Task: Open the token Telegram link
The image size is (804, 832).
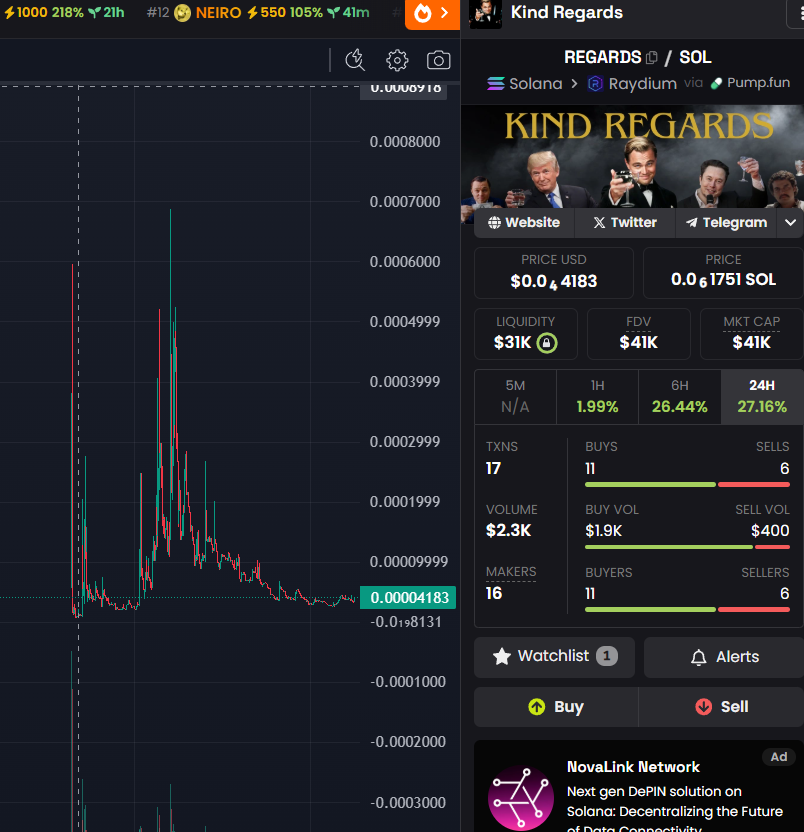Action: (x=725, y=222)
